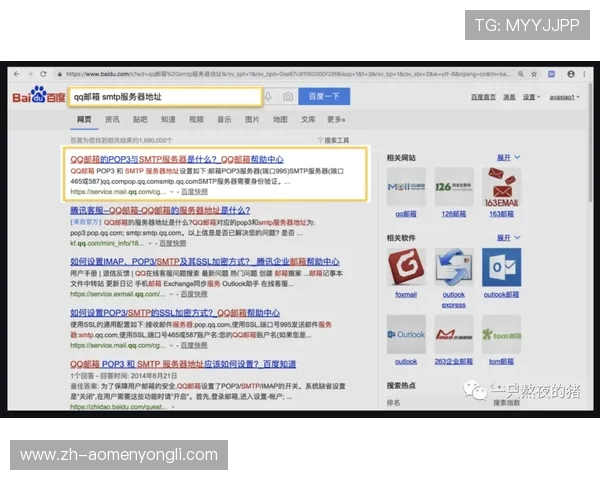The height and width of the screenshot is (480, 600).
Task: Select the 网页 search tab
Action: 84,119
